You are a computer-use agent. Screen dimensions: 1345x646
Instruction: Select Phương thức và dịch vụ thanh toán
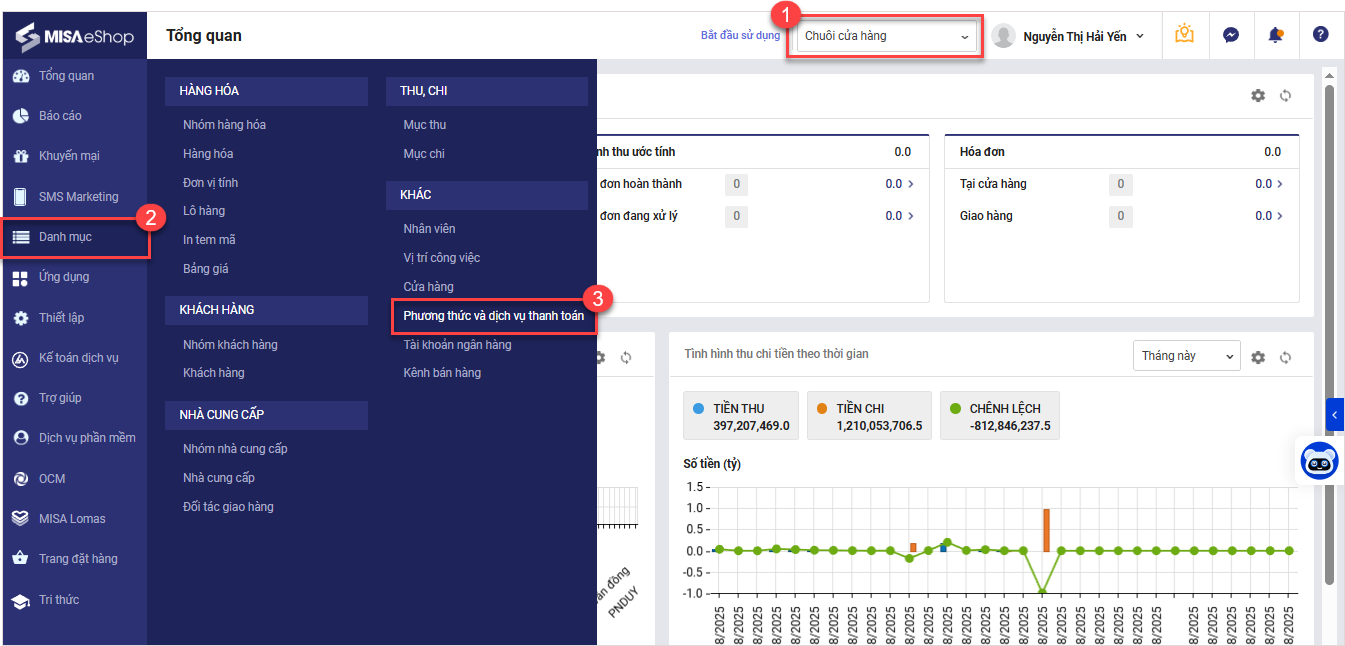[493, 316]
